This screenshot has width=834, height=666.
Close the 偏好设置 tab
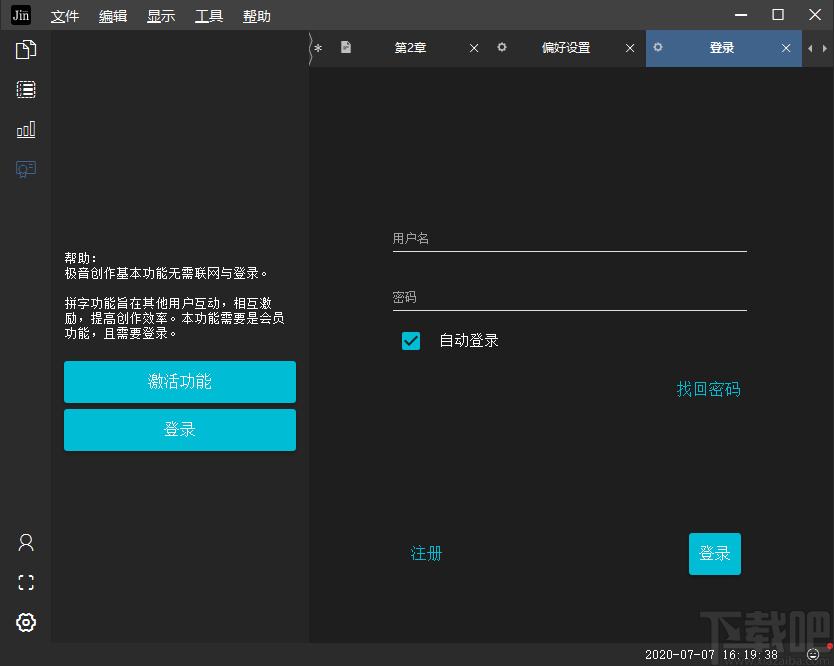point(629,47)
